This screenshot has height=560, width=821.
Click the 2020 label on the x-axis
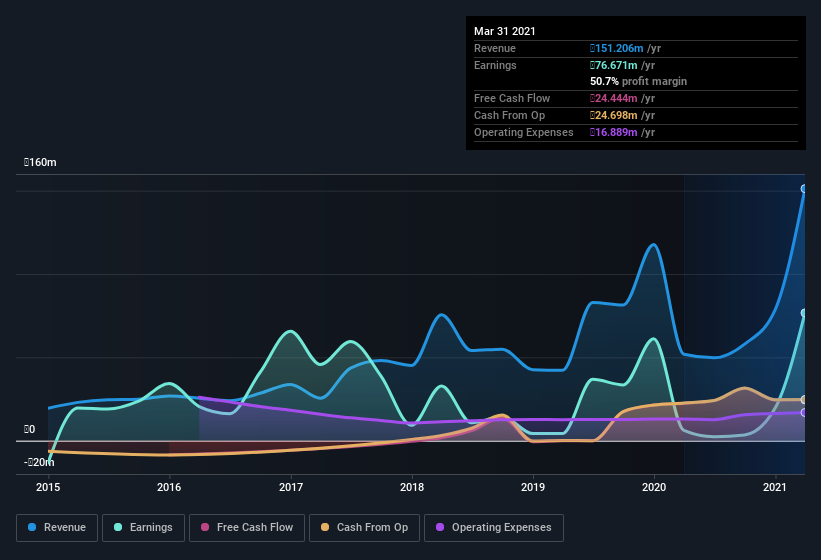(654, 487)
